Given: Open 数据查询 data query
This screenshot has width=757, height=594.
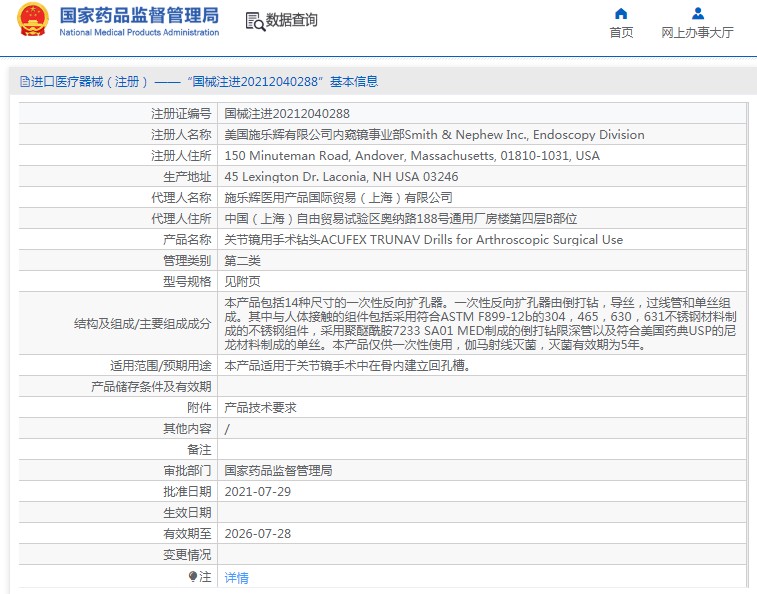Looking at the screenshot, I should [x=292, y=20].
